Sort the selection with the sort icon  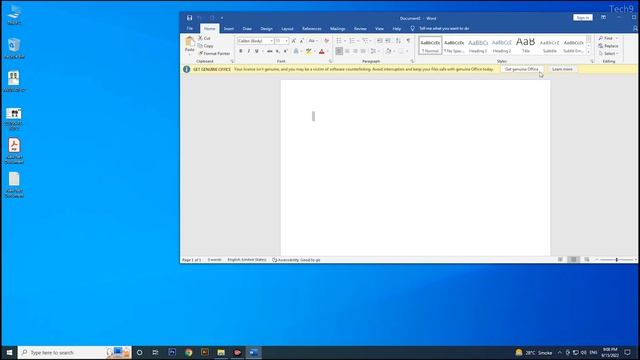398,41
